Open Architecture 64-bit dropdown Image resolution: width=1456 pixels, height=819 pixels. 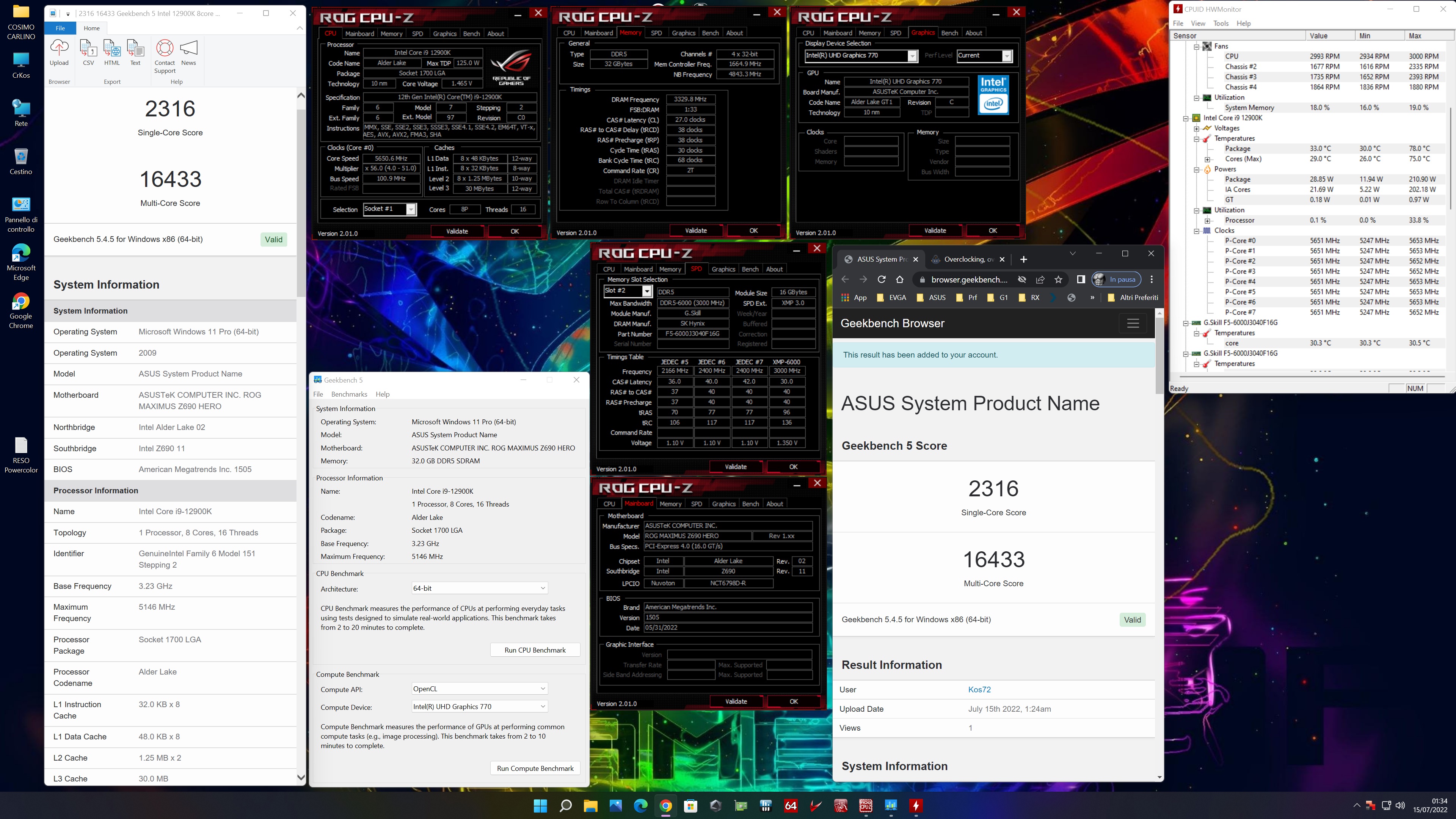[479, 588]
